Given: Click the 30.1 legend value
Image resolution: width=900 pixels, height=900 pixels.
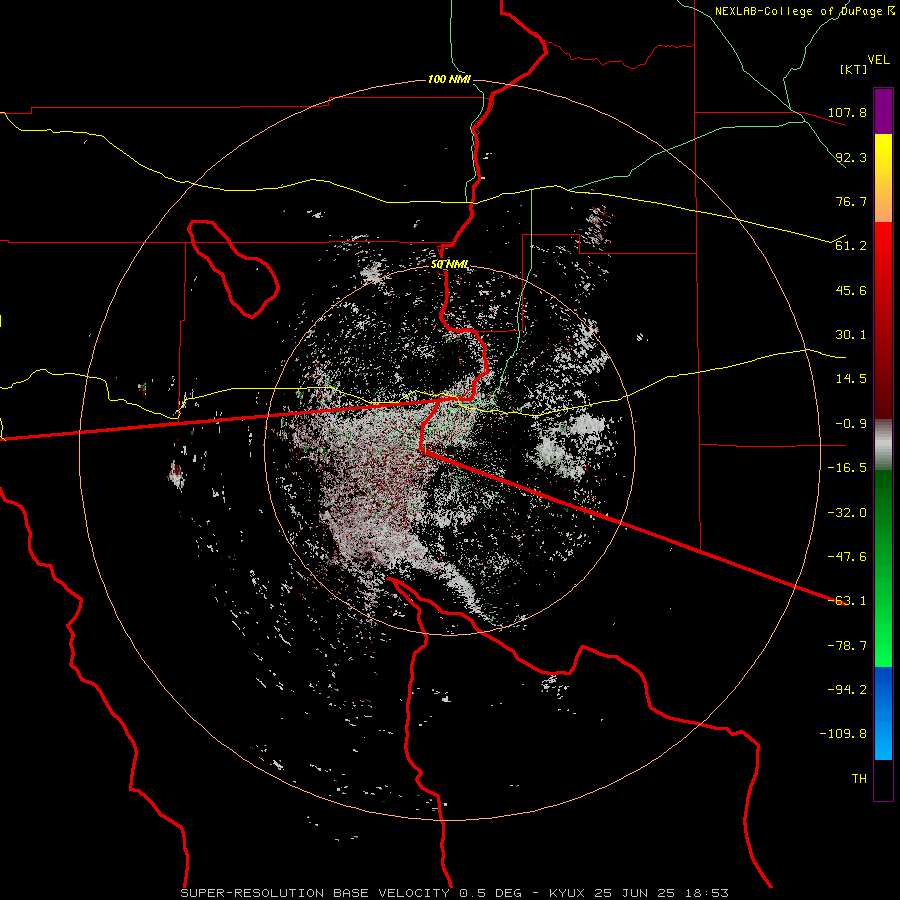Looking at the screenshot, I should click(x=851, y=335).
